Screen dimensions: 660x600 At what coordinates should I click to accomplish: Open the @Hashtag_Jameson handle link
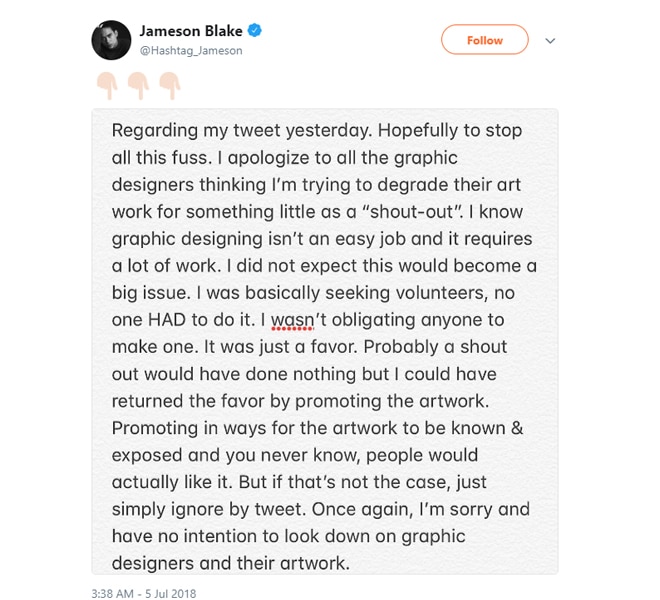(191, 51)
